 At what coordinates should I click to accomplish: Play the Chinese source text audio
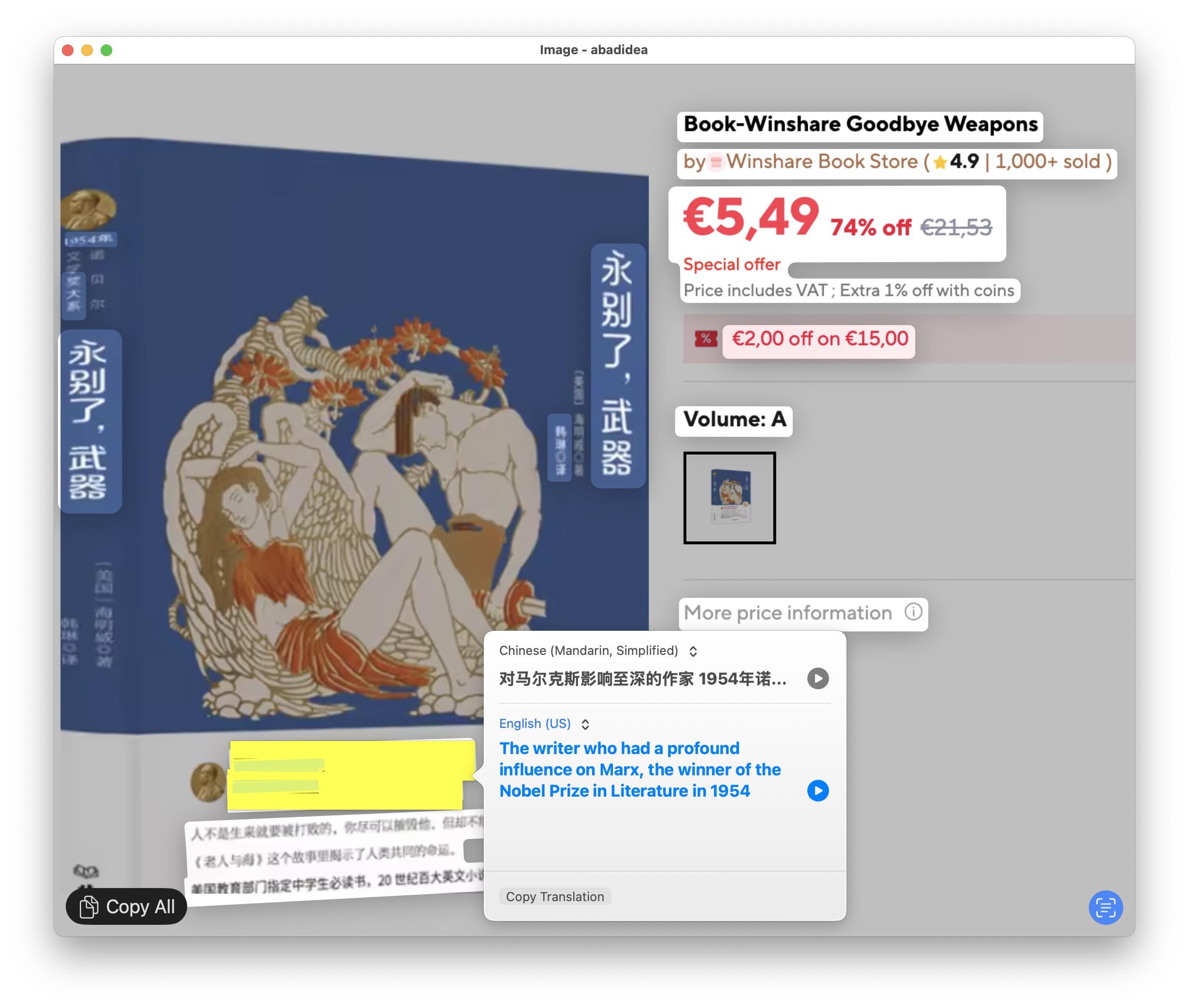click(817, 678)
